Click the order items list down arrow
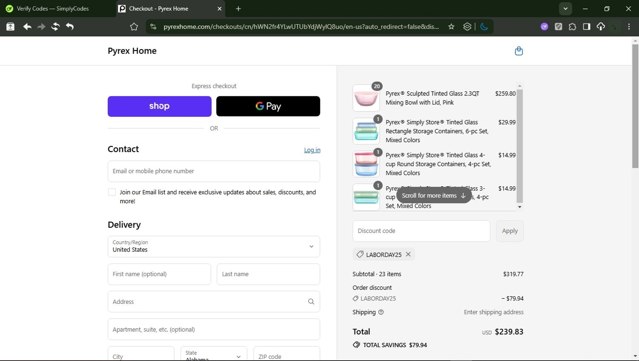639x361 pixels. click(520, 207)
